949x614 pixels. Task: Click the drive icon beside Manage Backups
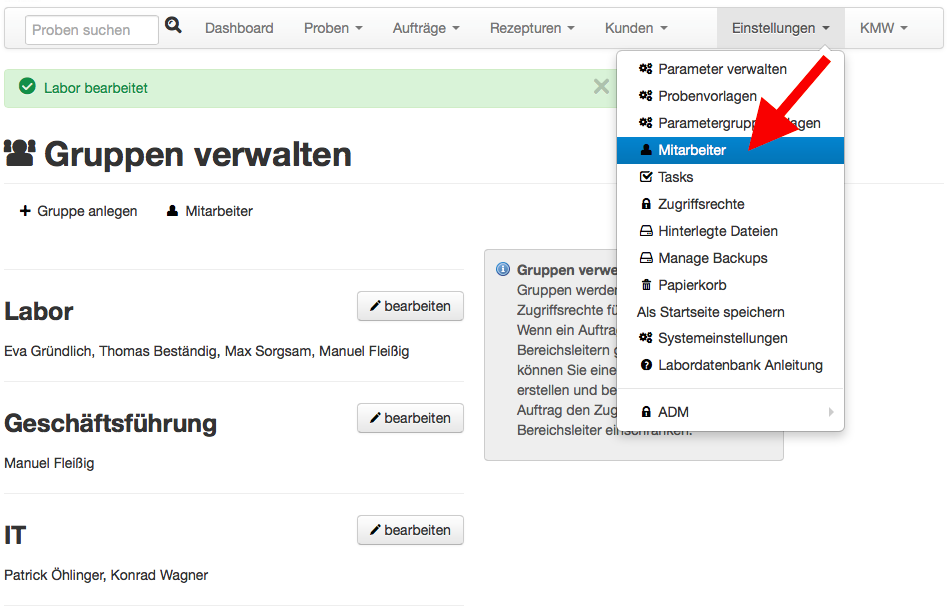coord(646,258)
